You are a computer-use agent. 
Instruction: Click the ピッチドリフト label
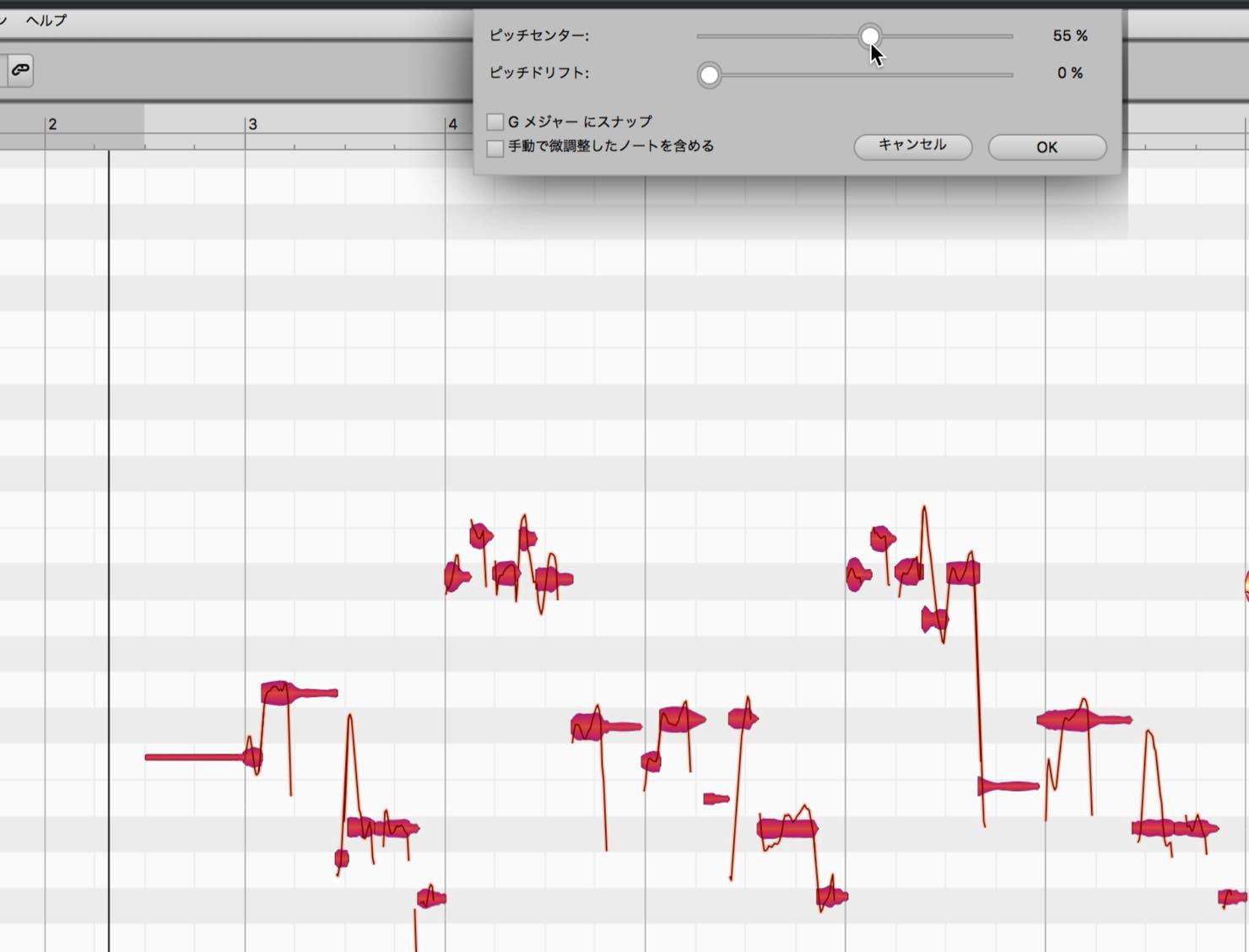539,73
